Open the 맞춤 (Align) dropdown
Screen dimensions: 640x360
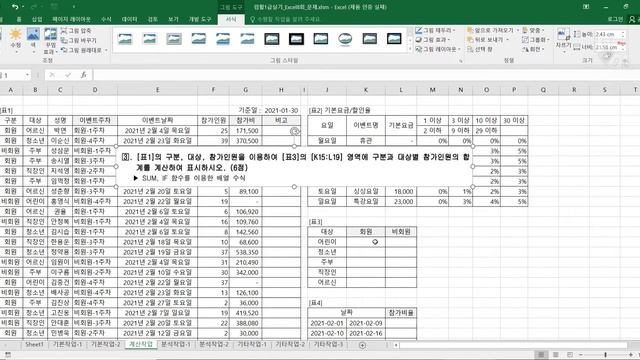click(533, 31)
